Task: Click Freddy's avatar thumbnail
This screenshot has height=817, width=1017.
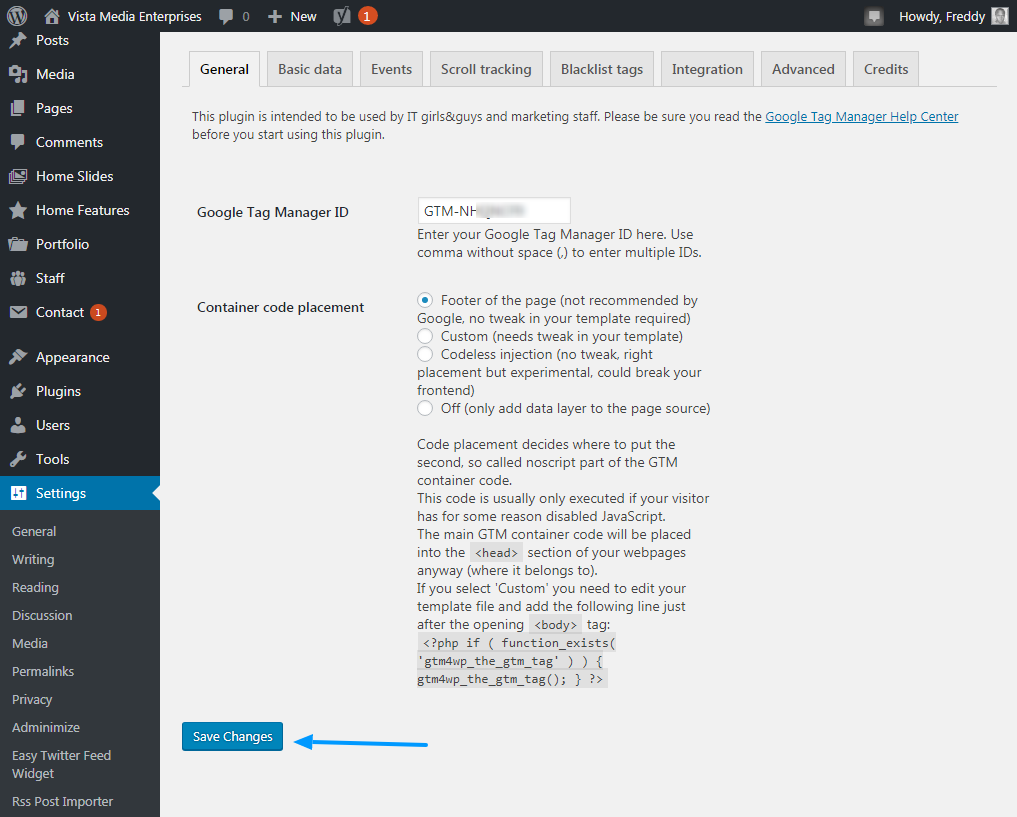Action: 1000,16
